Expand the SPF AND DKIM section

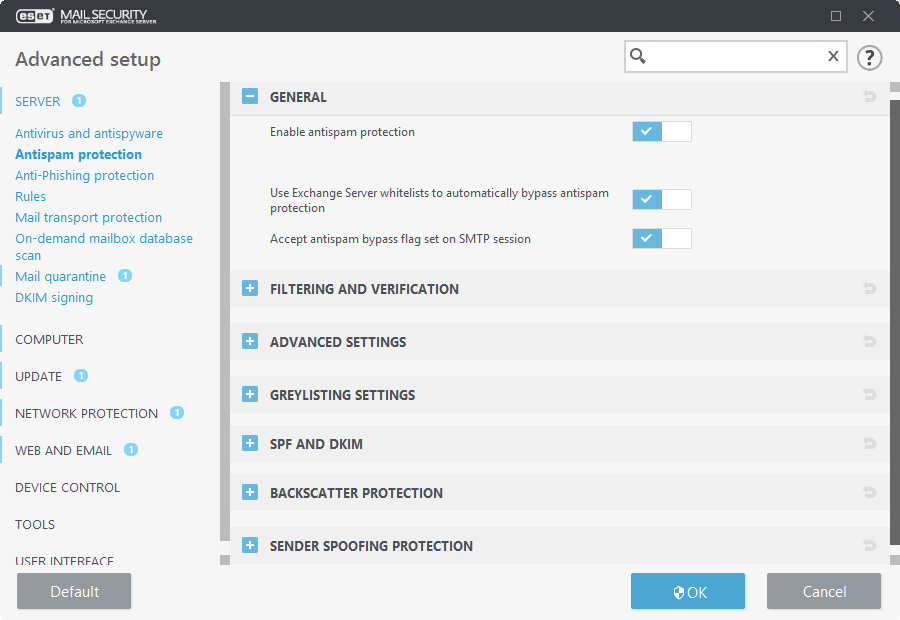(249, 443)
